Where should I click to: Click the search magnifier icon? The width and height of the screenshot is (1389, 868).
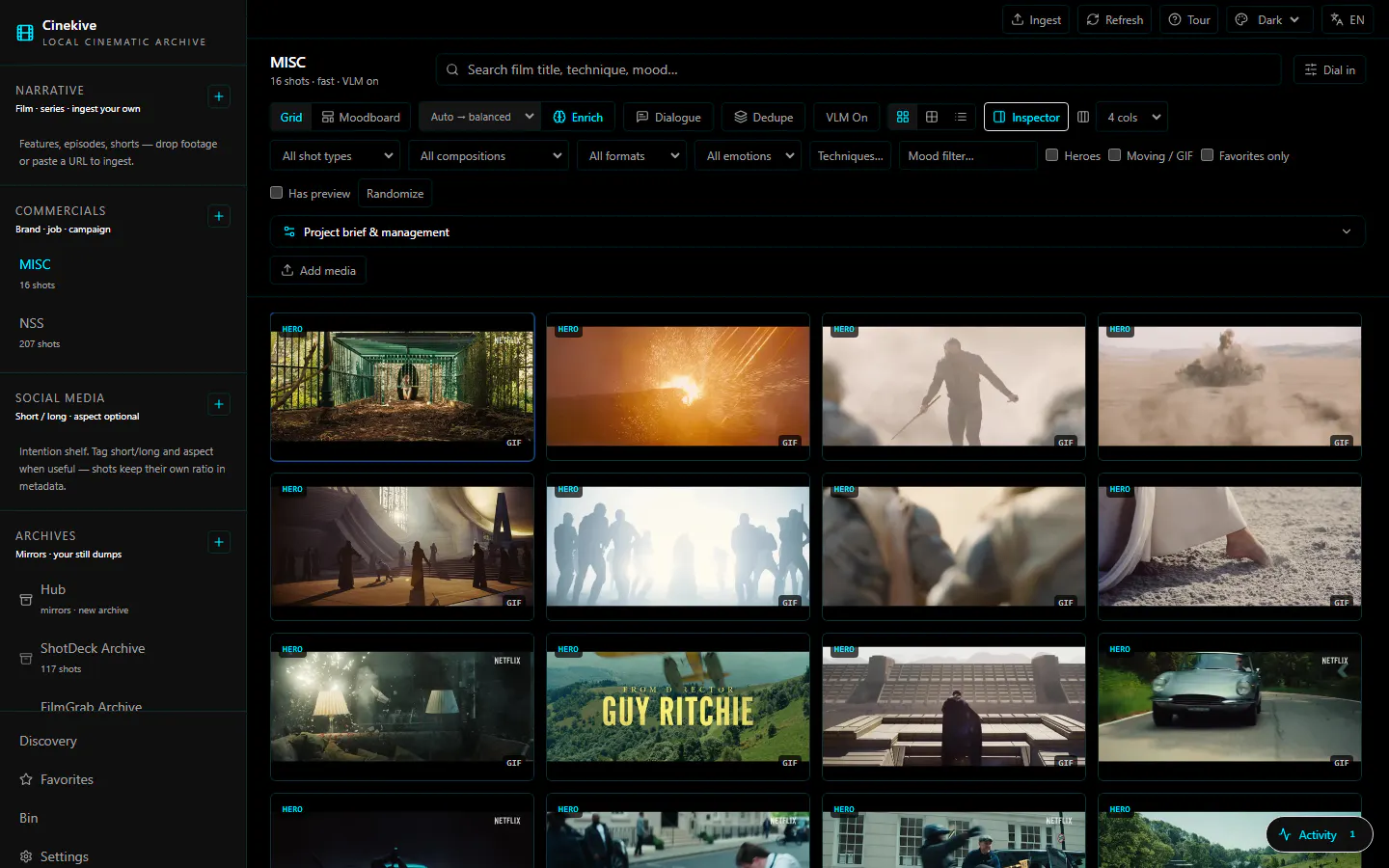452,69
